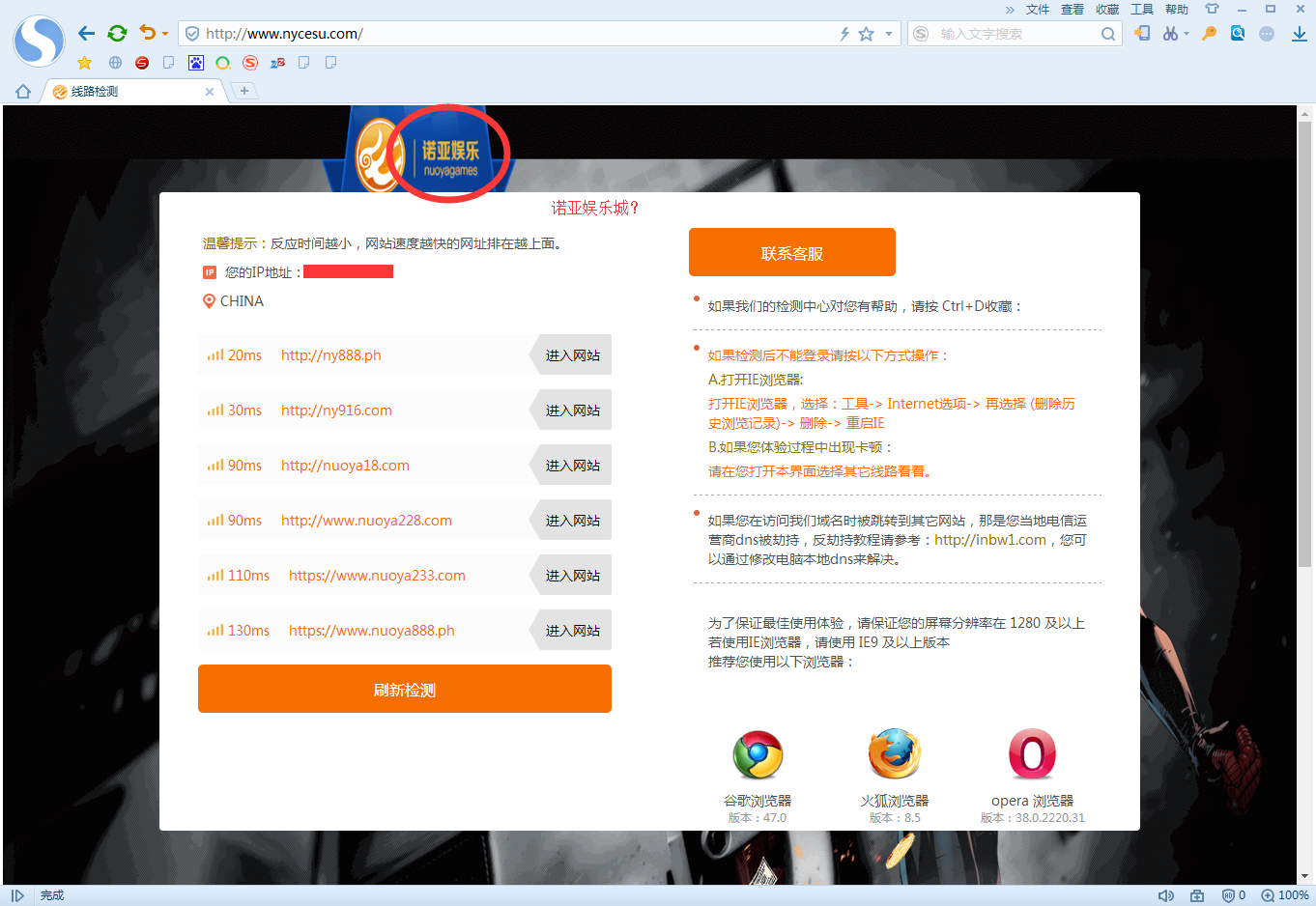This screenshot has height=906, width=1316.
Task: Open the 100% zoom level control
Action: pyautogui.click(x=1285, y=895)
